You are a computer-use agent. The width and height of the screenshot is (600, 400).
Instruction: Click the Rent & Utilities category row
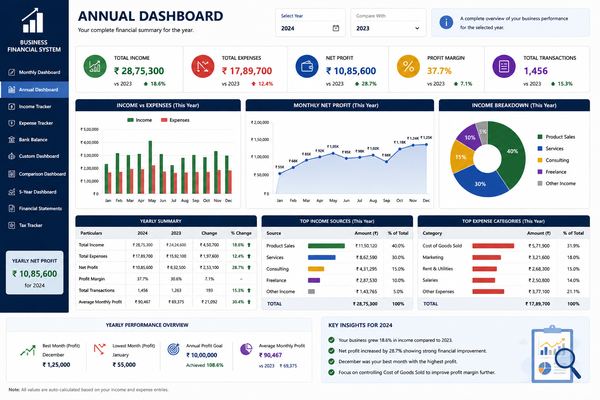coord(504,269)
